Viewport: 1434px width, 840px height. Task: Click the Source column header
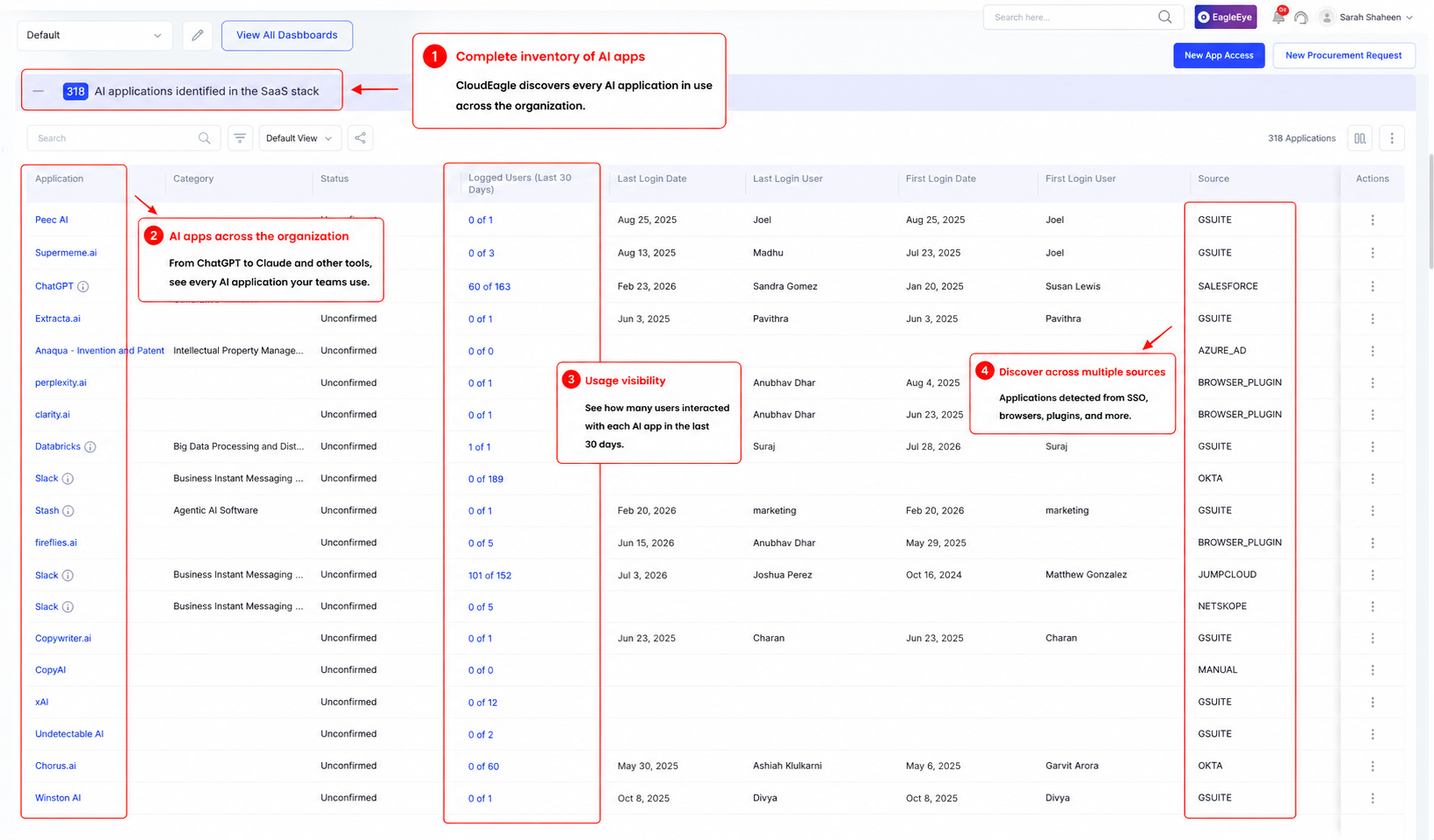(1213, 178)
